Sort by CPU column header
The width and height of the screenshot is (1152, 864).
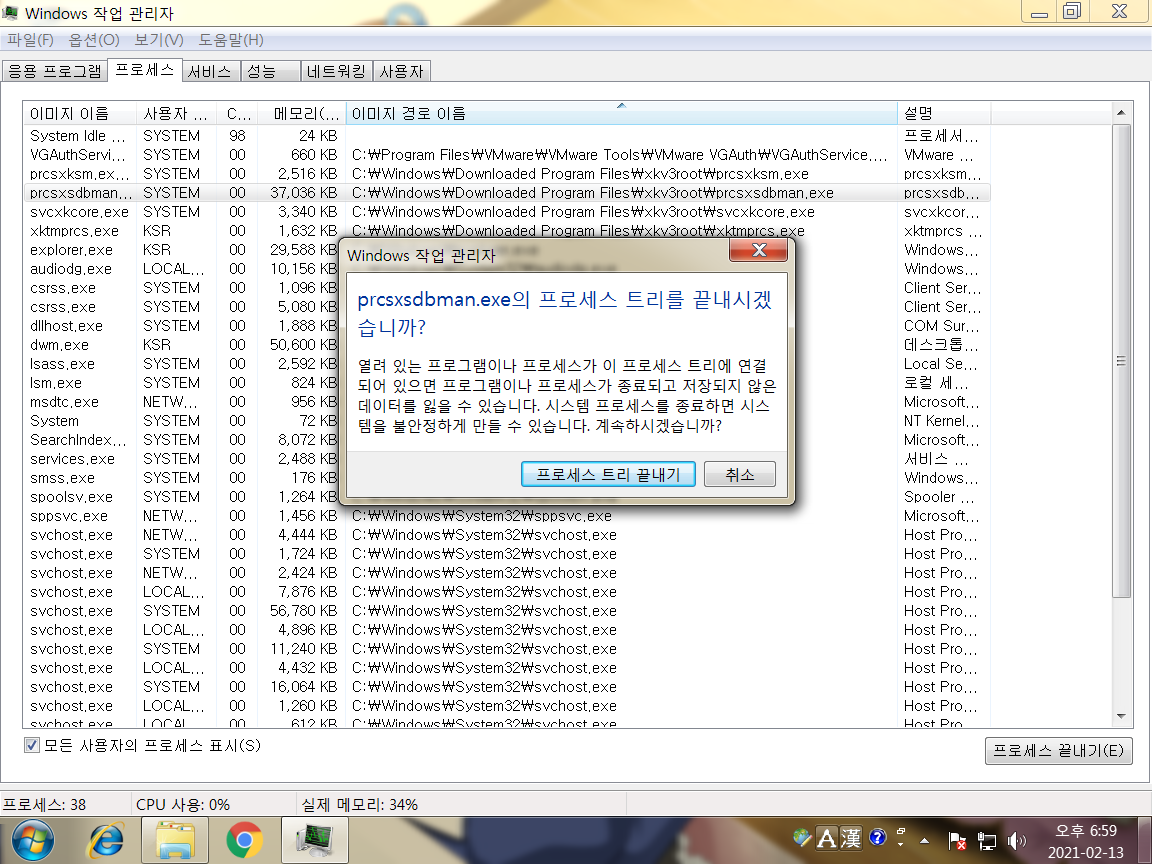point(237,114)
